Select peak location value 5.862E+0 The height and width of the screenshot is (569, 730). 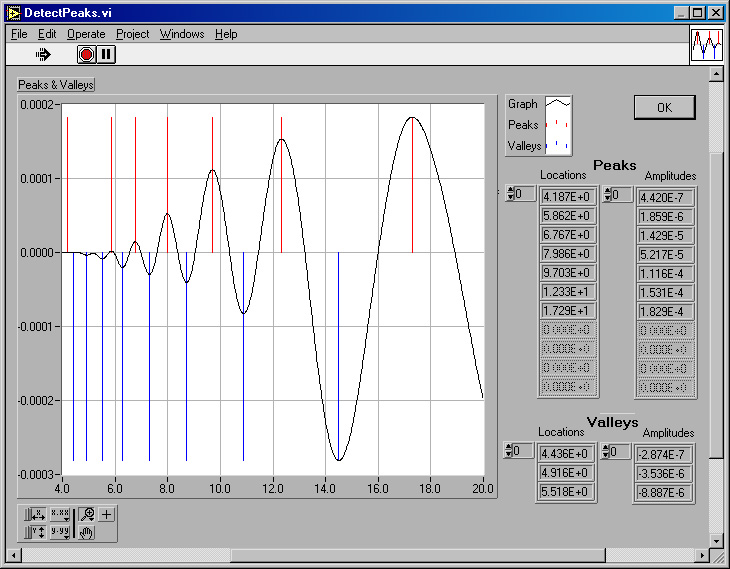tap(568, 216)
